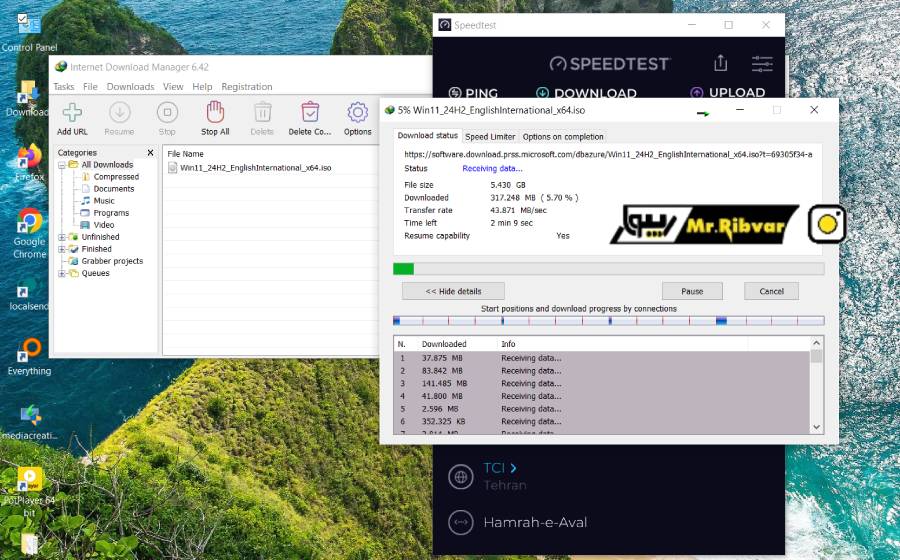The width and height of the screenshot is (900, 560).
Task: Click the connections list scroll up arrow
Action: [816, 343]
